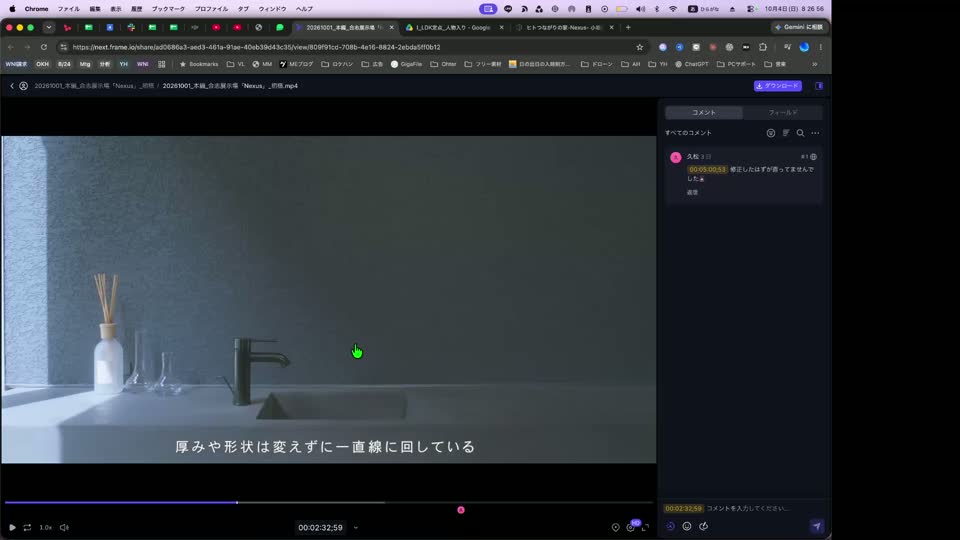The height and width of the screenshot is (540, 960).
Task: Click the video progress bar playhead
Action: click(237, 503)
